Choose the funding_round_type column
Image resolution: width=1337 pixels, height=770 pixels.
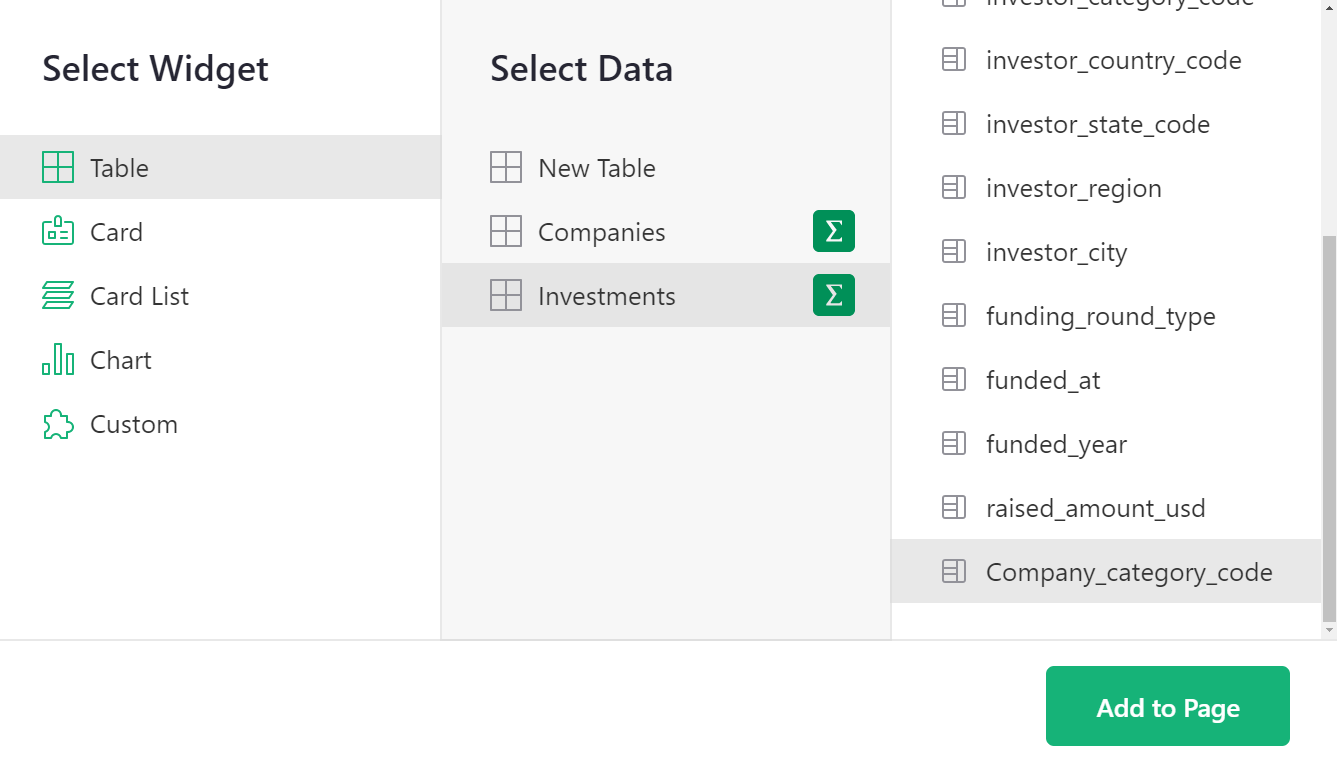click(x=1100, y=316)
